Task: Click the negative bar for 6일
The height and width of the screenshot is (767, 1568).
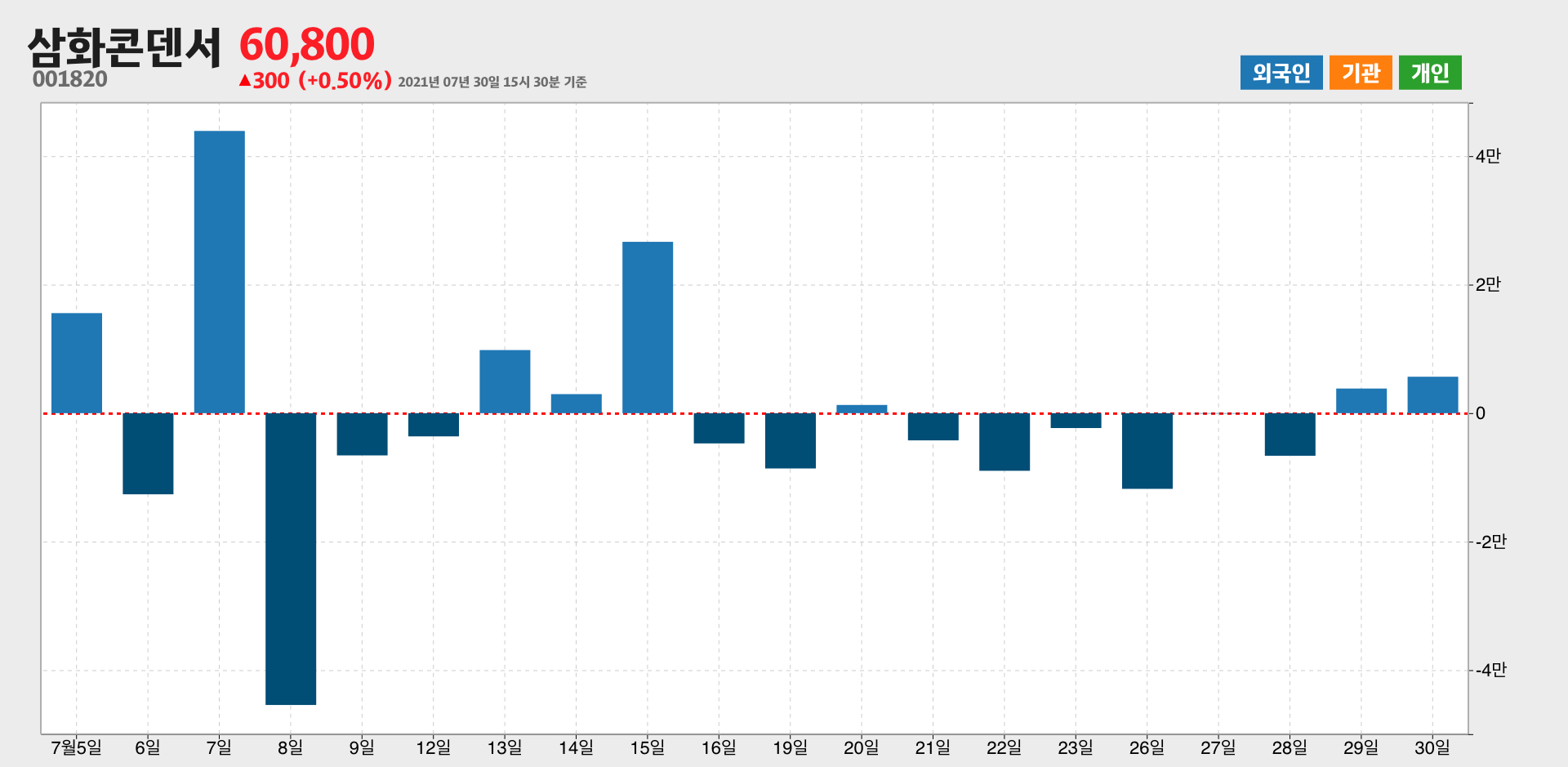Action: (x=148, y=453)
